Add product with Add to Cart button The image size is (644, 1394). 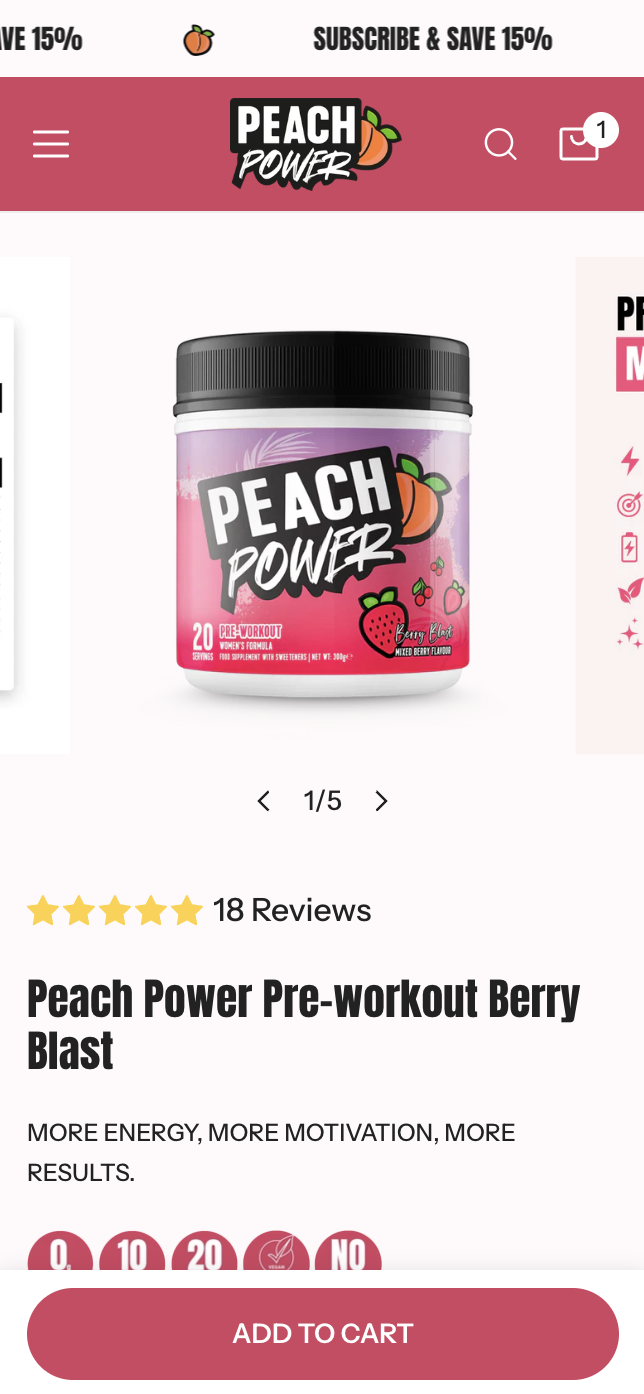pyautogui.click(x=323, y=1334)
